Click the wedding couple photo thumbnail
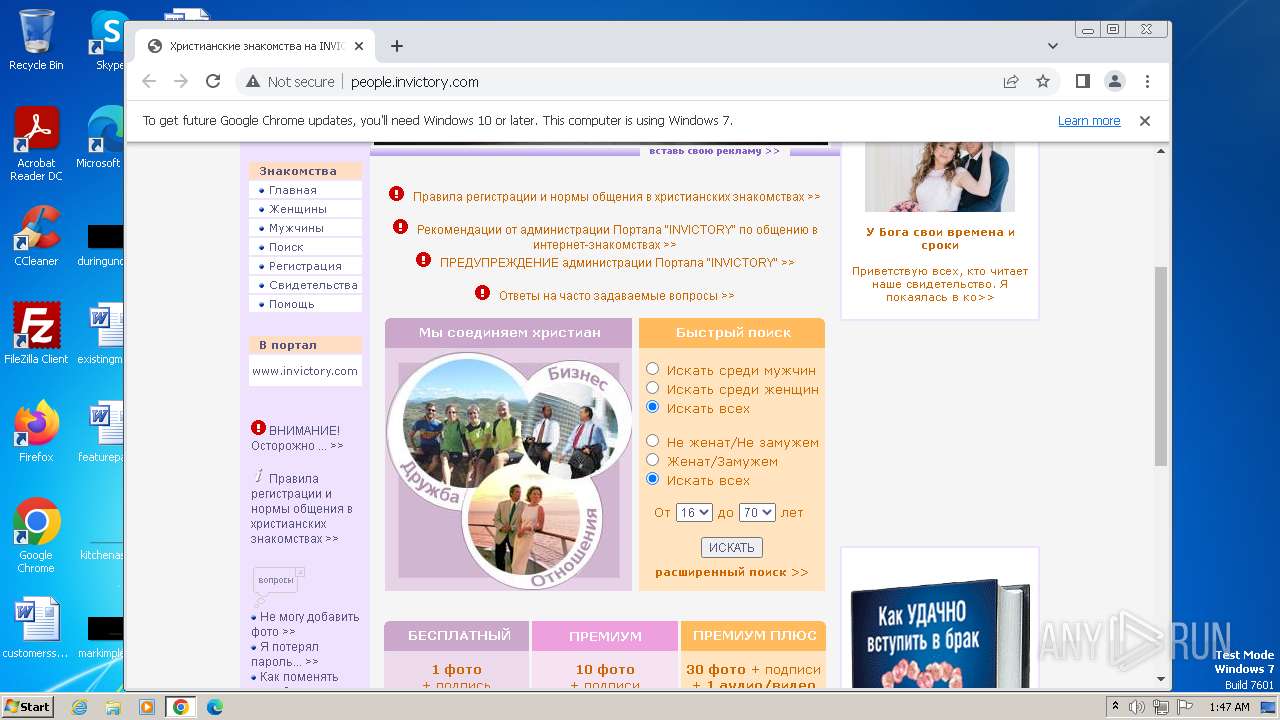This screenshot has width=1280, height=720. tap(940, 178)
